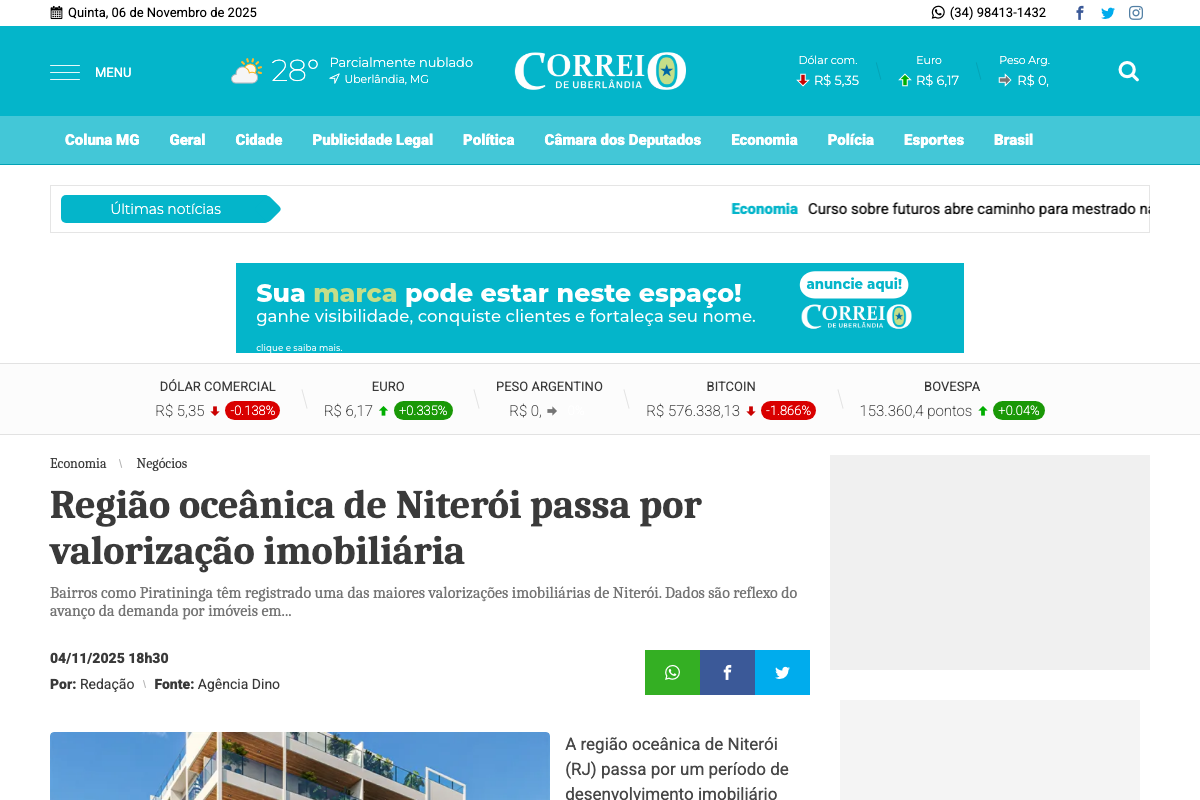Screen dimensions: 1200x800
Task: Open the Instagram icon in the top bar
Action: (x=1135, y=12)
